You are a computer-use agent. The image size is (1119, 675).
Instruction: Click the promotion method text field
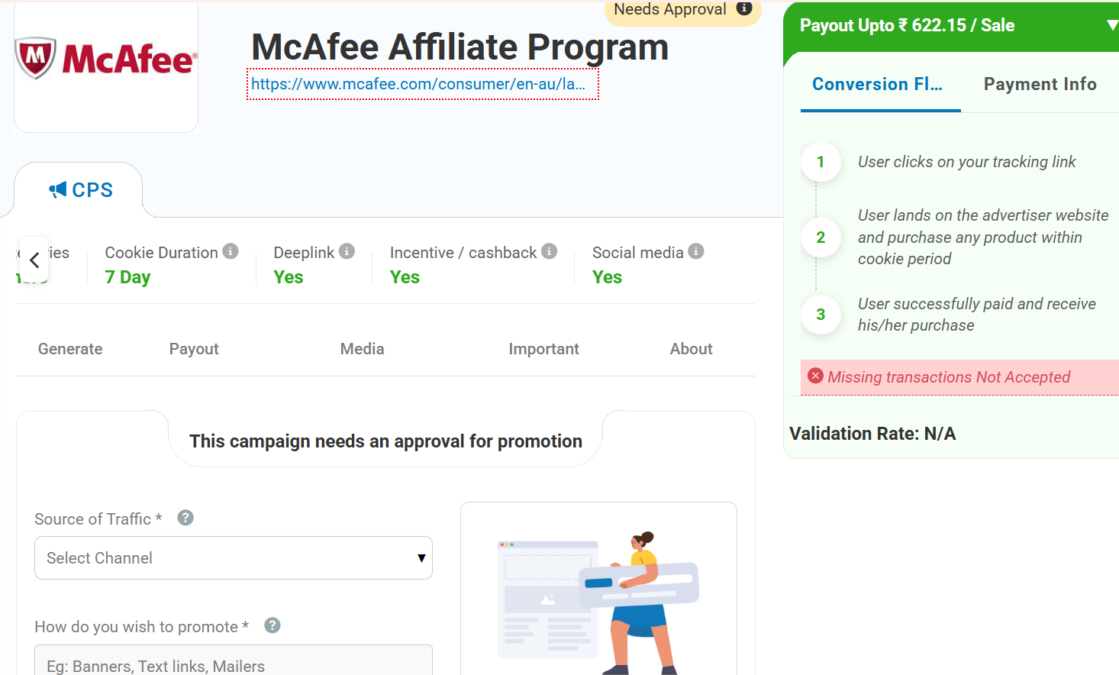coord(233,662)
